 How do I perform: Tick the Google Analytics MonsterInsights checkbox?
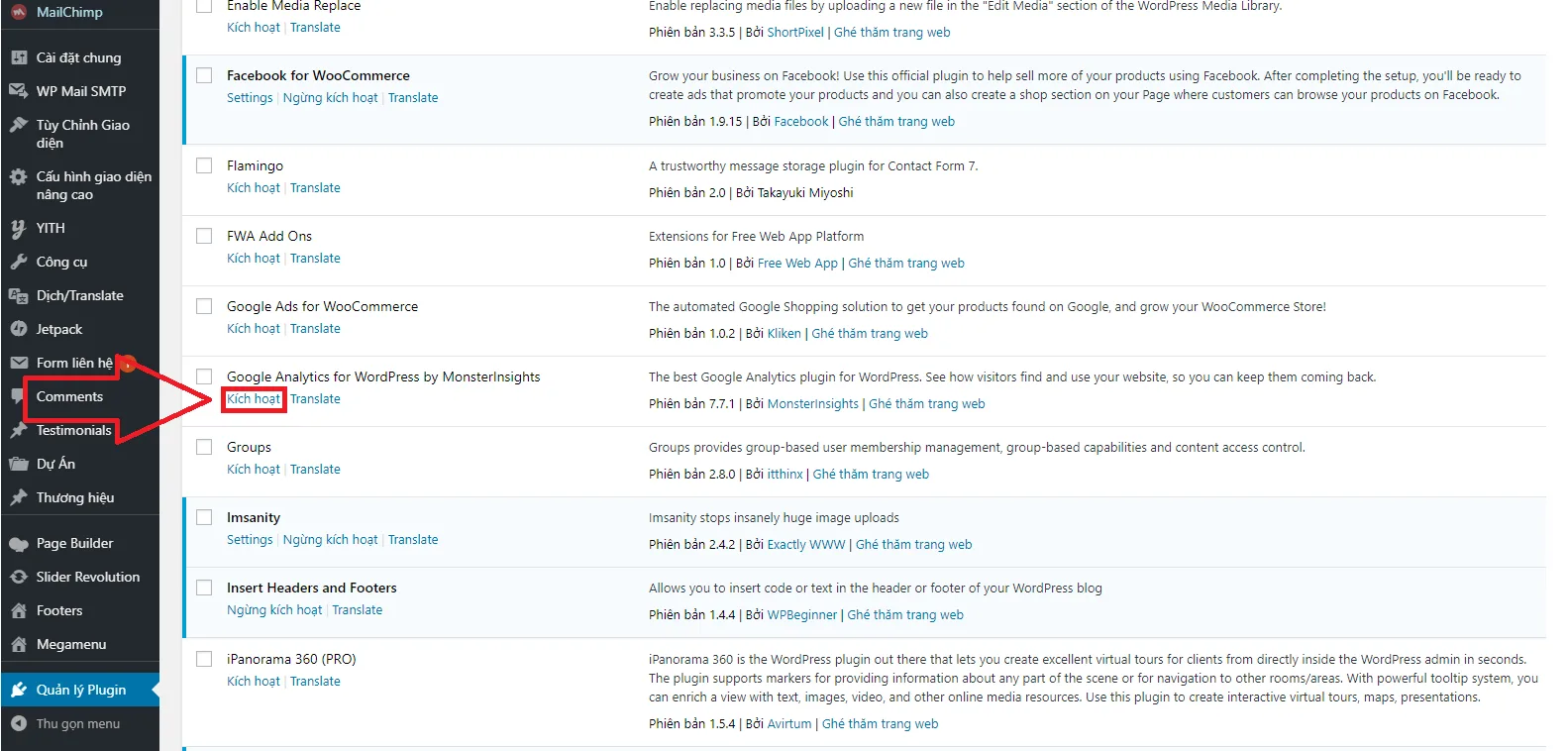204,376
